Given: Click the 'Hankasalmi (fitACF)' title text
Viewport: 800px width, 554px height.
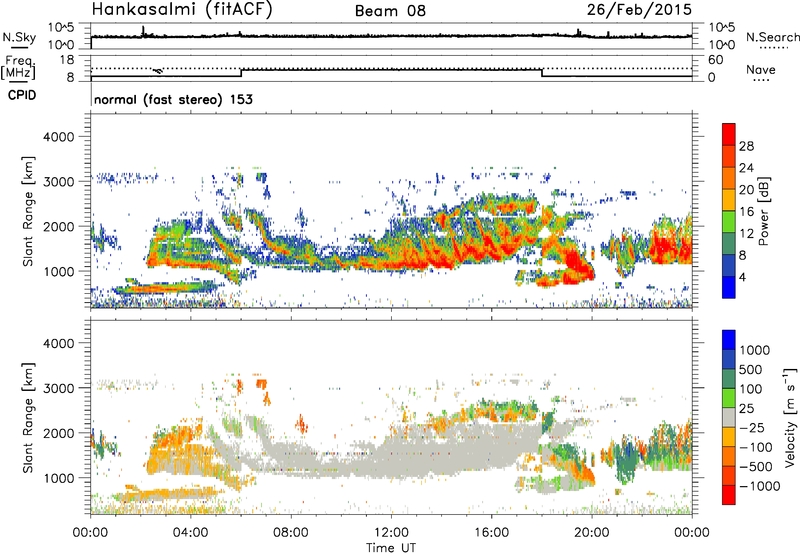Looking at the screenshot, I should 182,10.
